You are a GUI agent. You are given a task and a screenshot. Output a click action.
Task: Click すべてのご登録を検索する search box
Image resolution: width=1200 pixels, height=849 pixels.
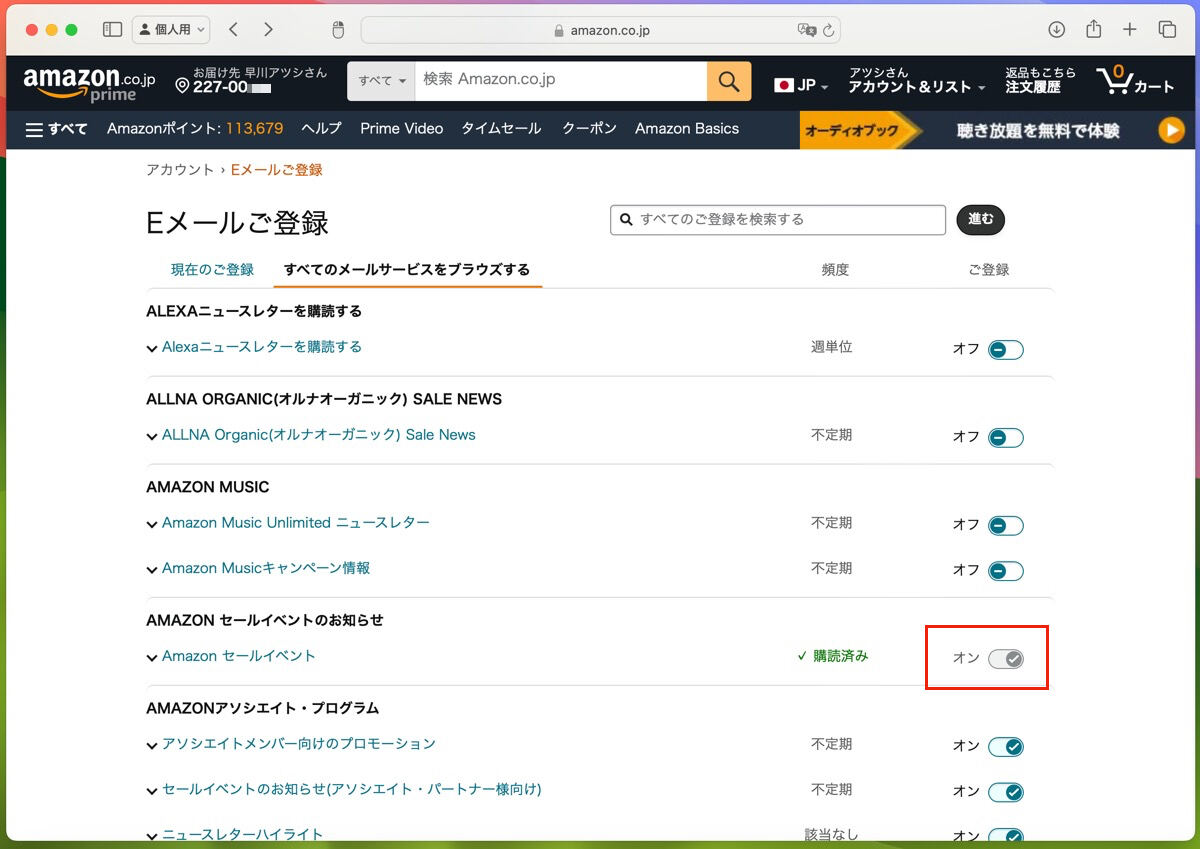click(778, 220)
